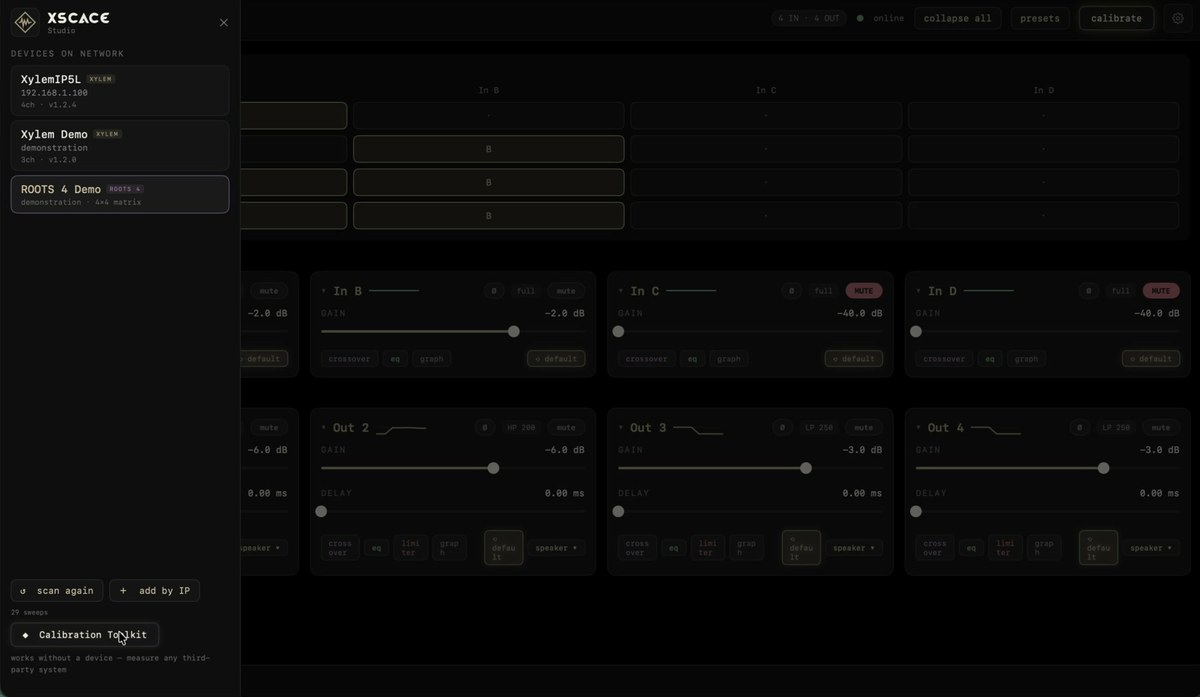Click the XSCACE Studio logo icon
This screenshot has height=697, width=1200.
click(25, 22)
